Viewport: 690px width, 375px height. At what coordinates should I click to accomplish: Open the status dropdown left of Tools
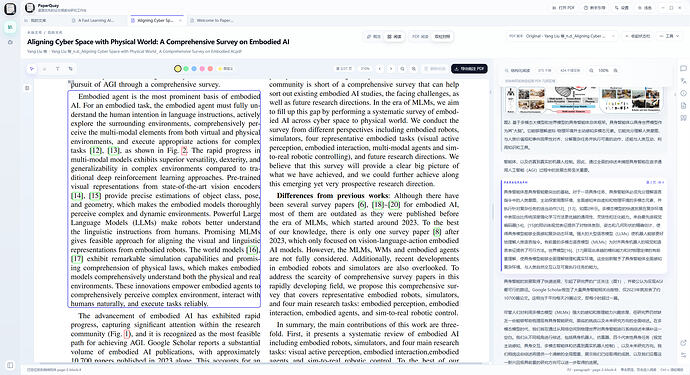[x=637, y=36]
